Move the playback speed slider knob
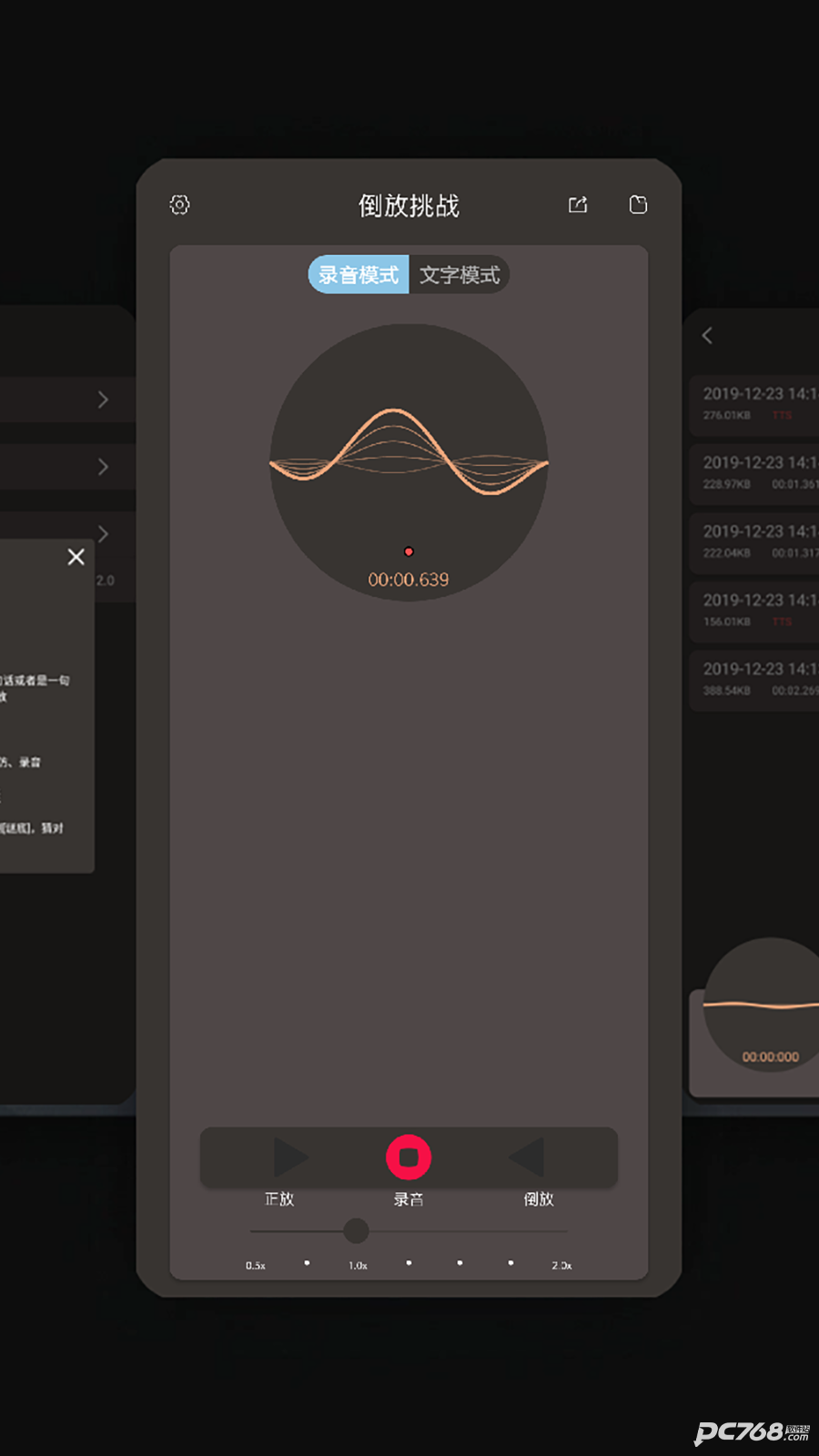 click(x=357, y=1231)
